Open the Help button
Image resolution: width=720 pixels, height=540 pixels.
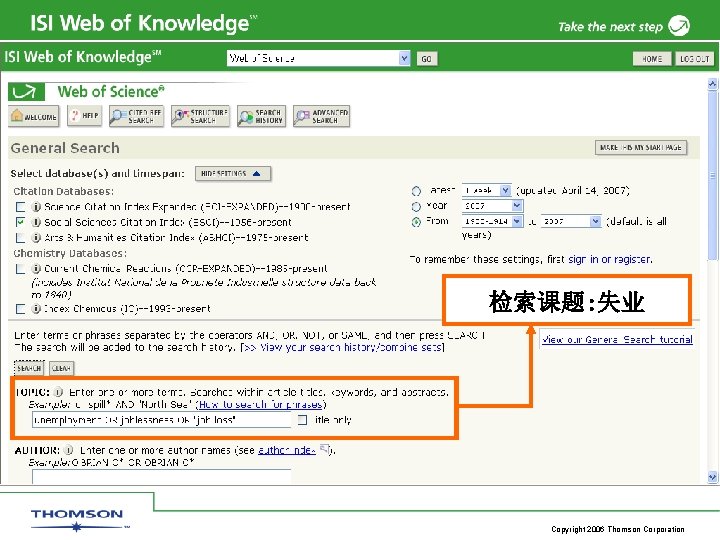pyautogui.click(x=85, y=116)
